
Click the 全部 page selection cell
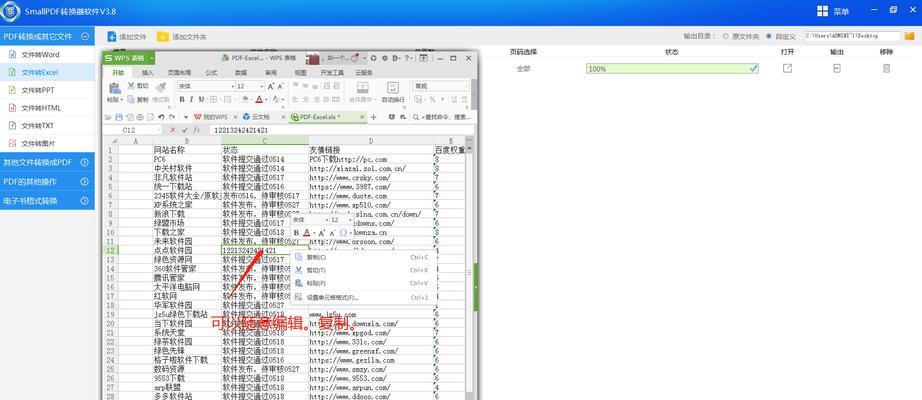[523, 69]
